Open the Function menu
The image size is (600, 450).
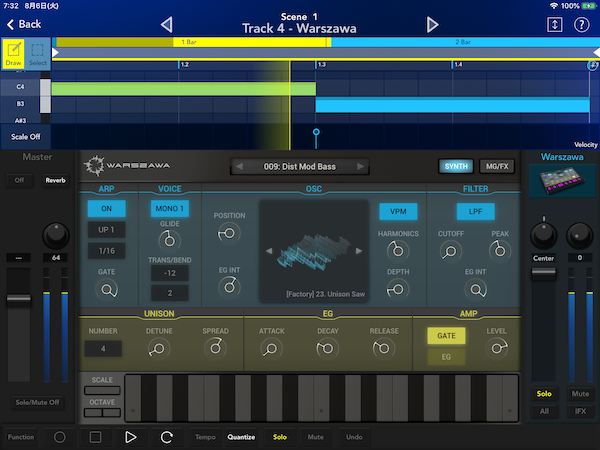21,437
